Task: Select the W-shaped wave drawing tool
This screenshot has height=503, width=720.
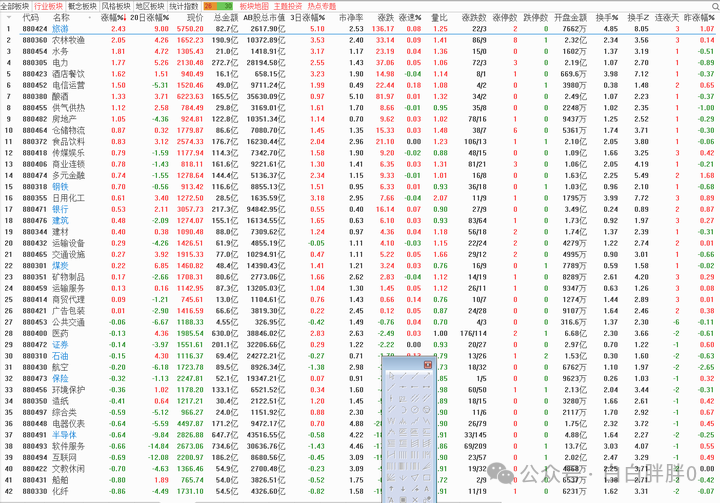Action: point(391,421)
